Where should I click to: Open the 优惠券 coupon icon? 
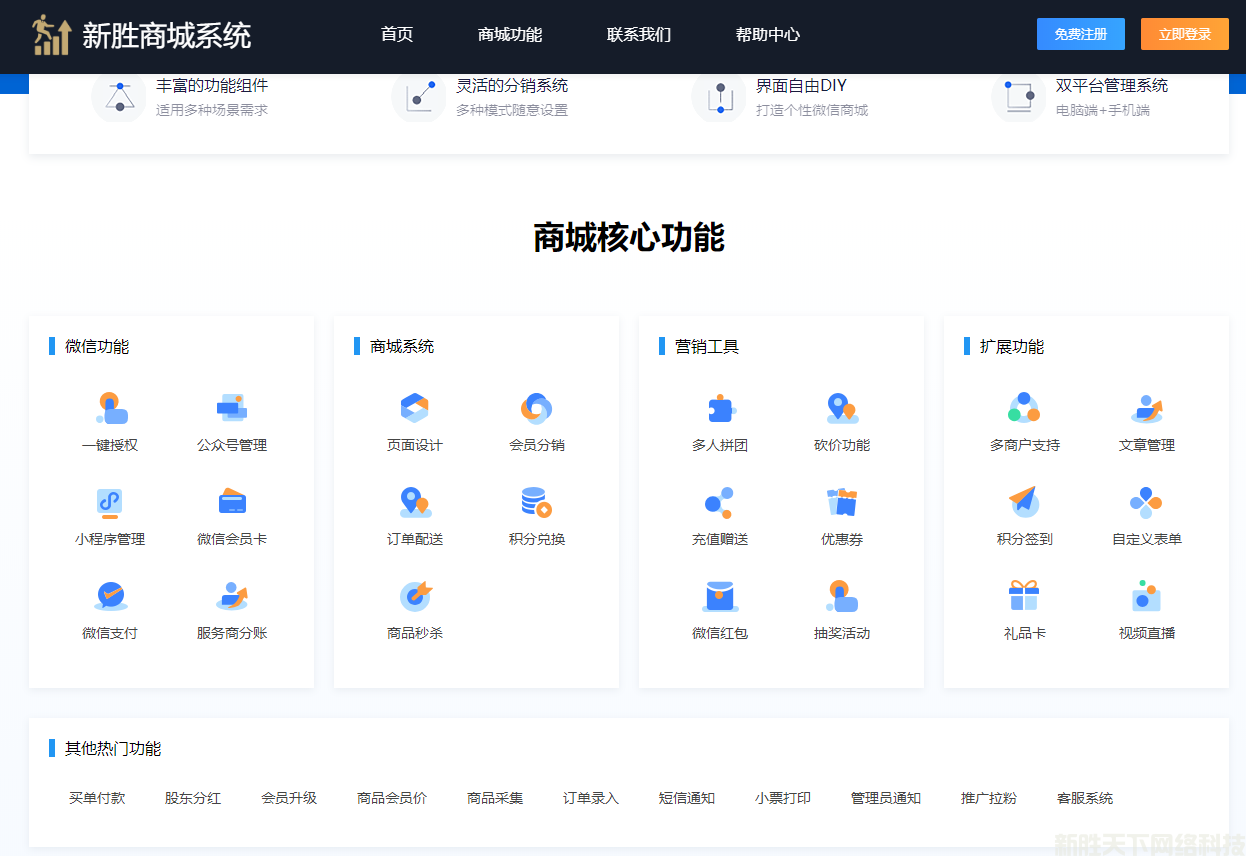pos(842,502)
